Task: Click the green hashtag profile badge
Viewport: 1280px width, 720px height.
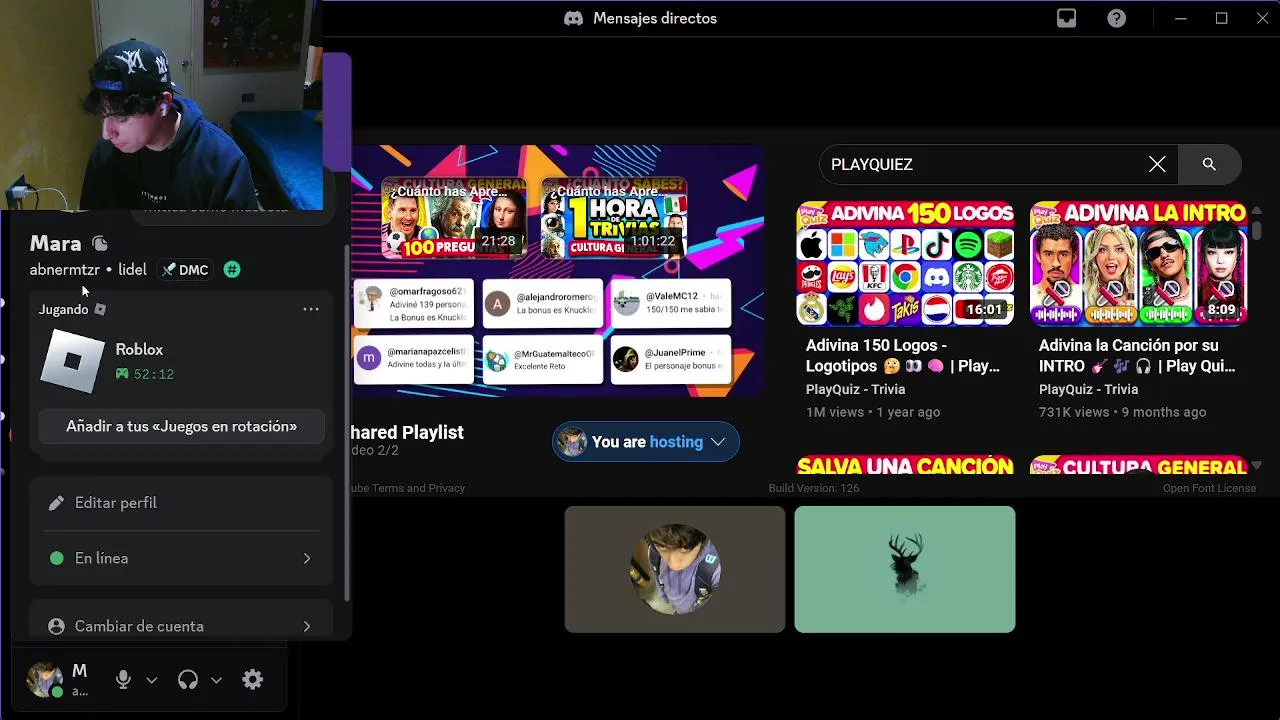Action: 232,270
